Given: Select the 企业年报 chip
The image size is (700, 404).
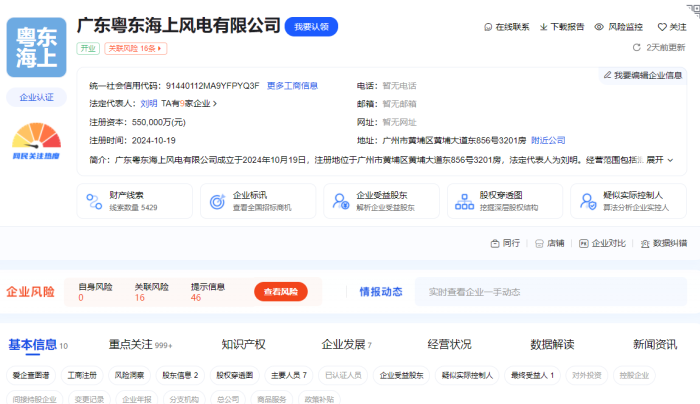Looking at the screenshot, I should click(137, 399).
